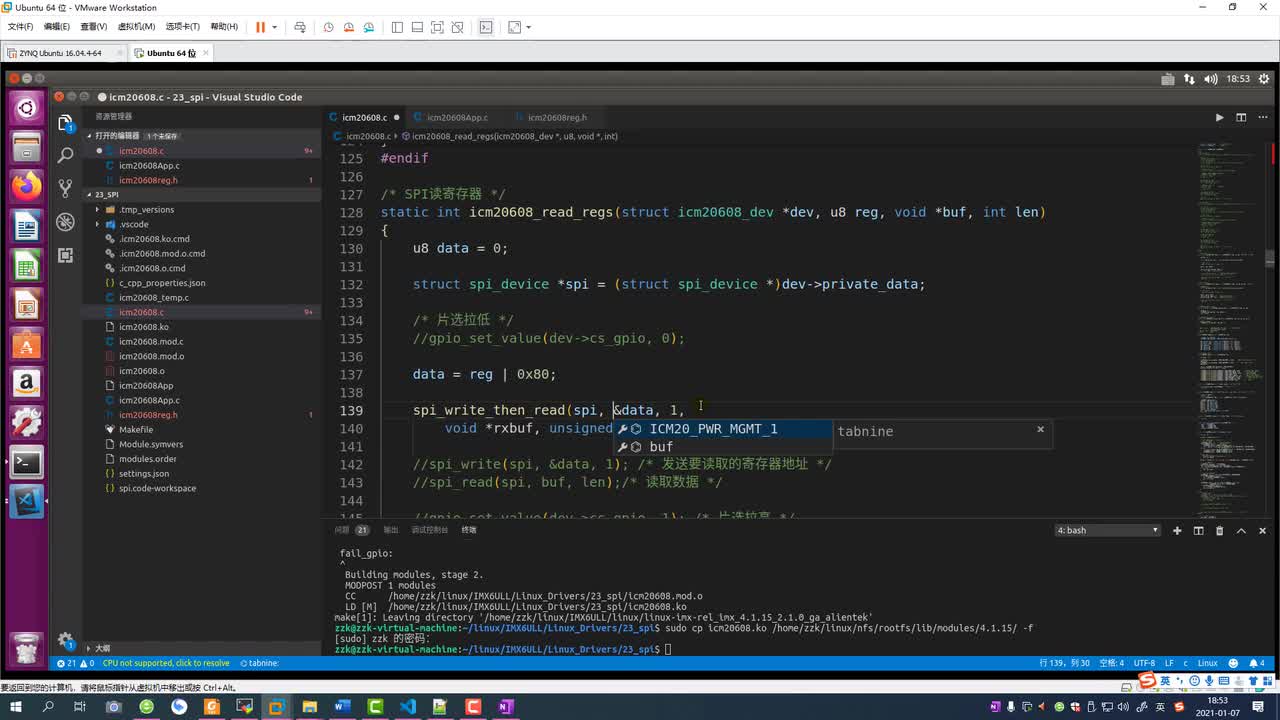Switch to the icm20608App.c editor tab
Screen dimensions: 1280x720
[457, 117]
